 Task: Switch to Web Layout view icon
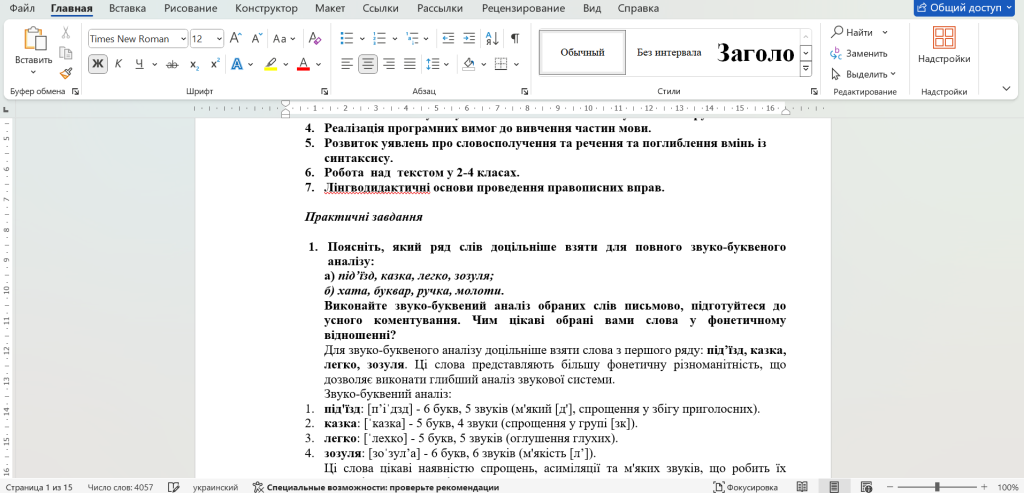867,487
